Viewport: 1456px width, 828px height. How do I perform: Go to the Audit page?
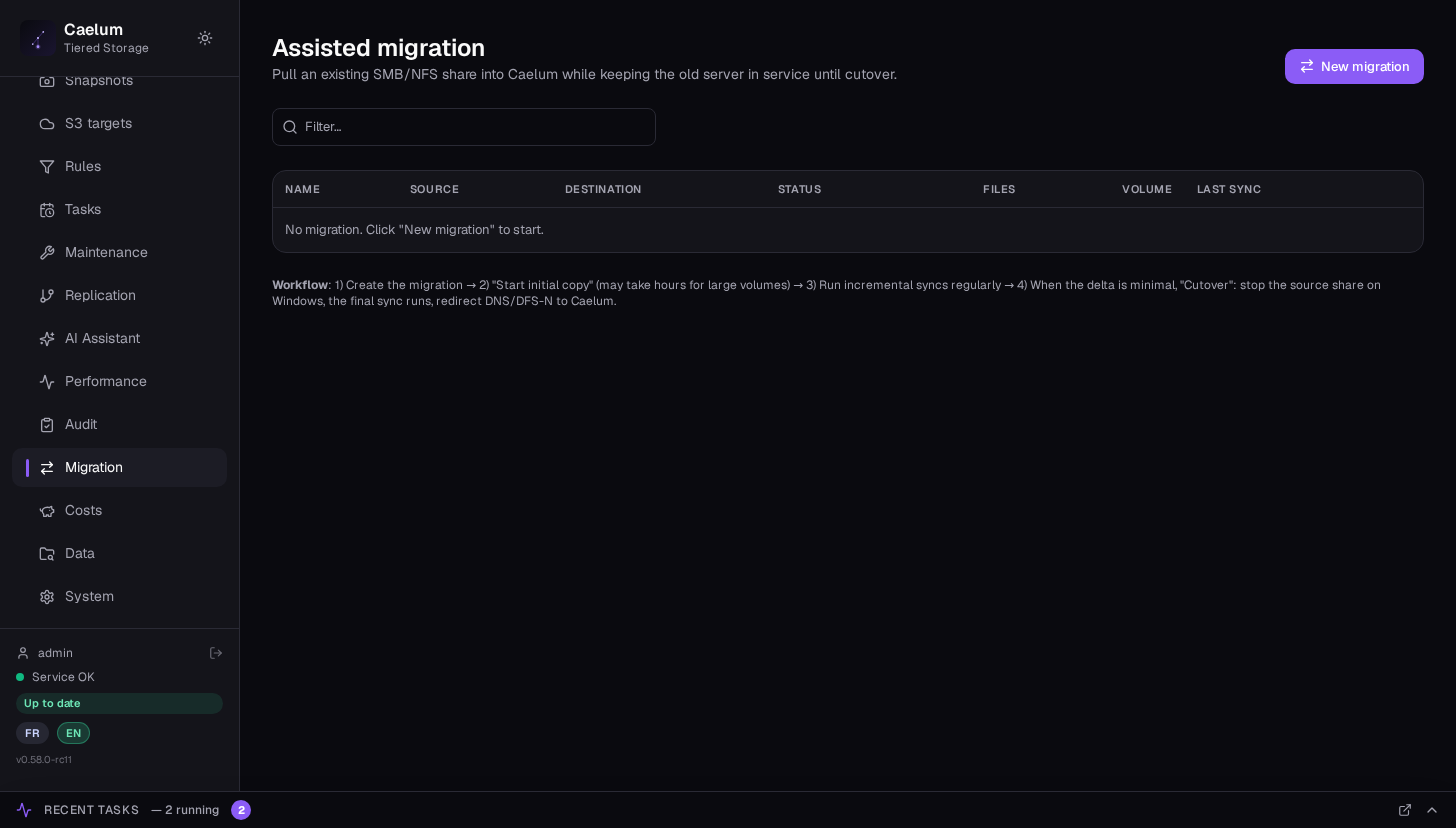click(119, 425)
